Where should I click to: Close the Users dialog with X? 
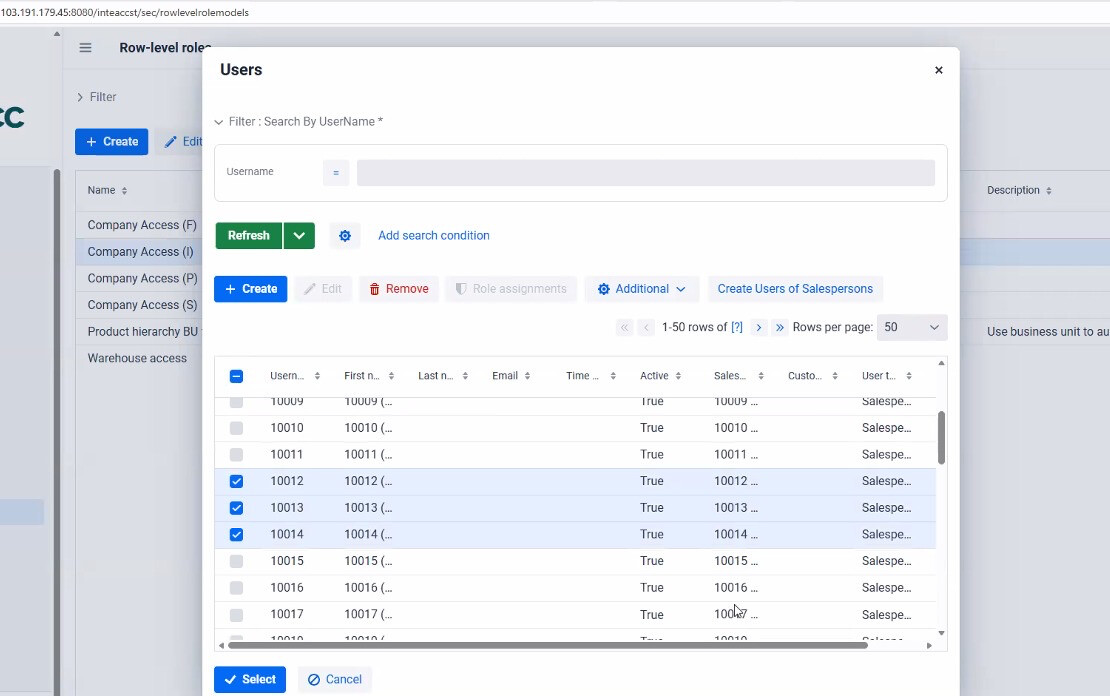click(x=938, y=70)
